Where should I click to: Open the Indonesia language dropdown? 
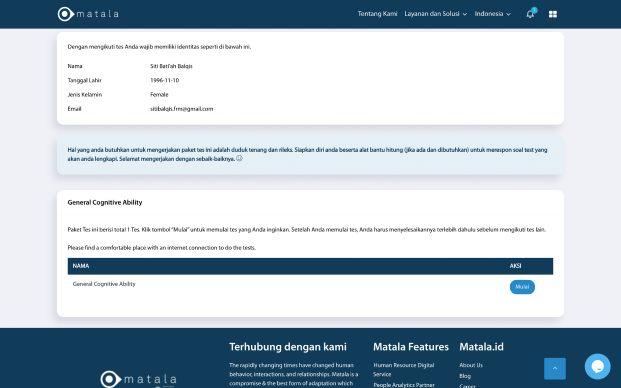[x=493, y=14]
